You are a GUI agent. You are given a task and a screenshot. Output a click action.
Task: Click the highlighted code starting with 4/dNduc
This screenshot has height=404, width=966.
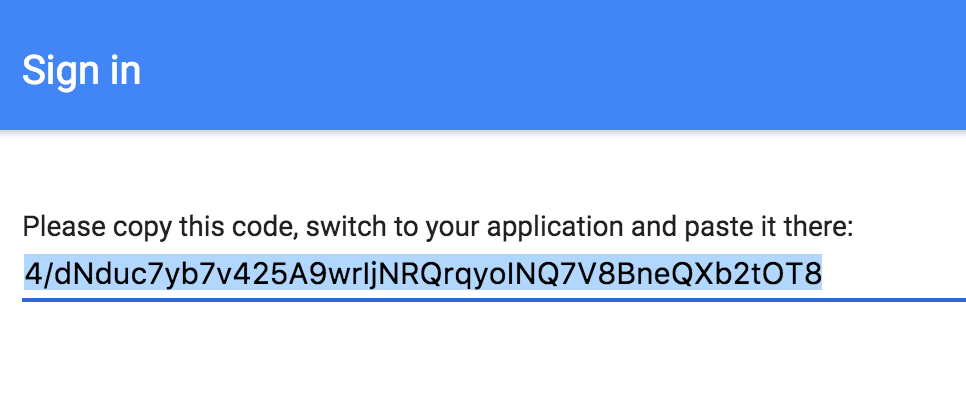[x=423, y=273]
